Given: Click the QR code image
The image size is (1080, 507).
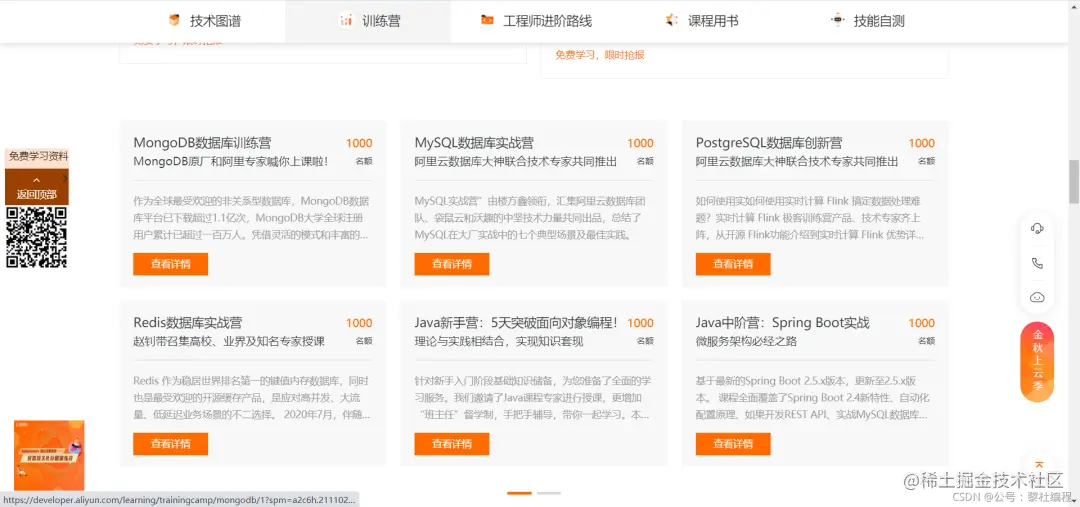Looking at the screenshot, I should 37,237.
